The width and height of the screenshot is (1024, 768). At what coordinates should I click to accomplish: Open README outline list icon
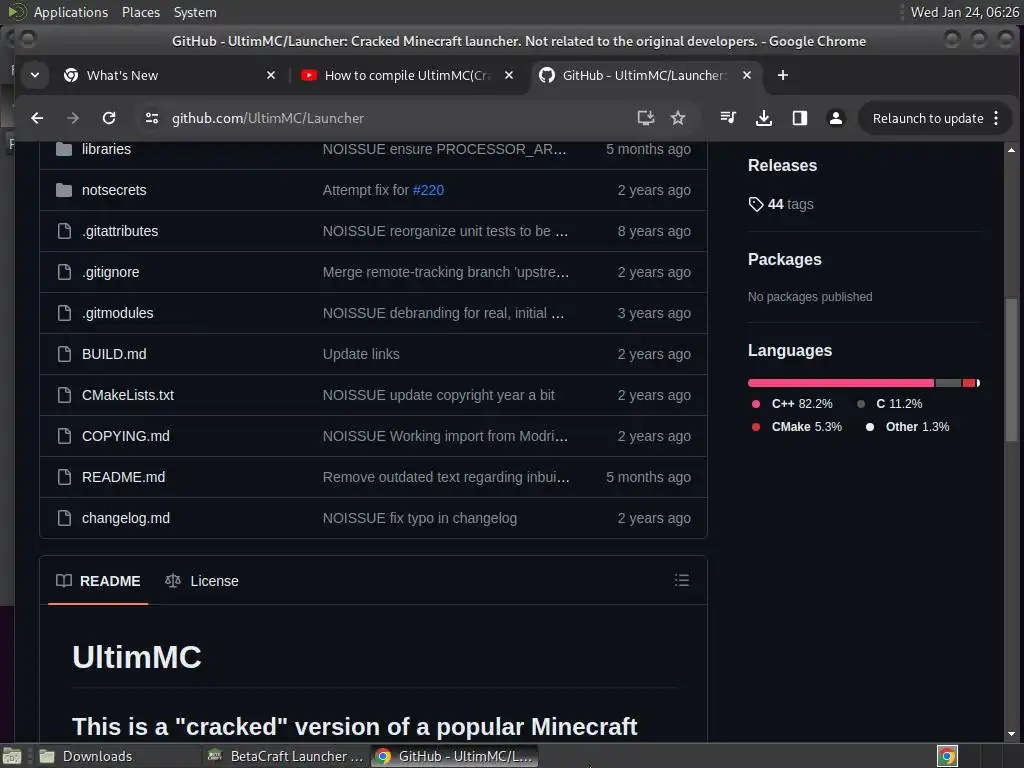pyautogui.click(x=682, y=580)
